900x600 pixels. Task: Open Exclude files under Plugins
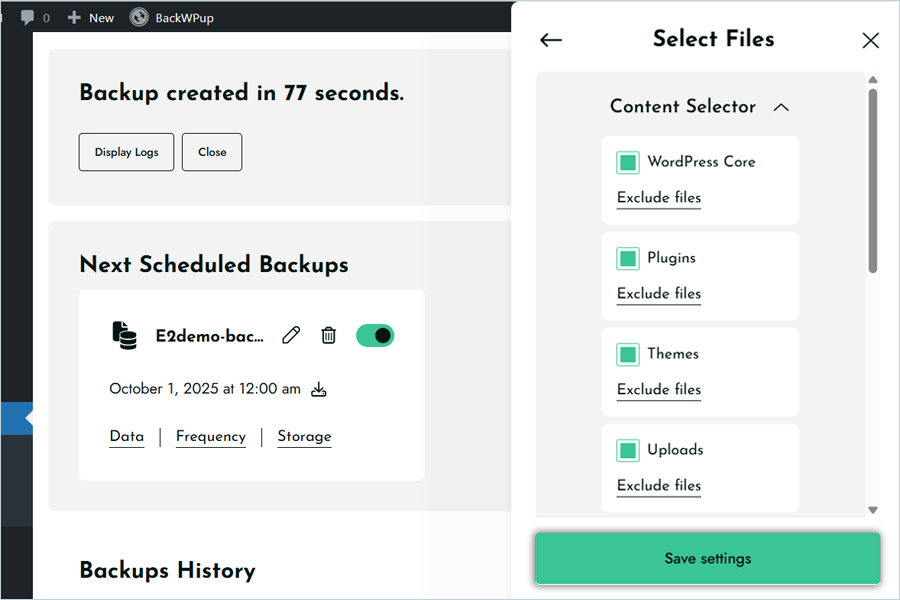pyautogui.click(x=658, y=294)
